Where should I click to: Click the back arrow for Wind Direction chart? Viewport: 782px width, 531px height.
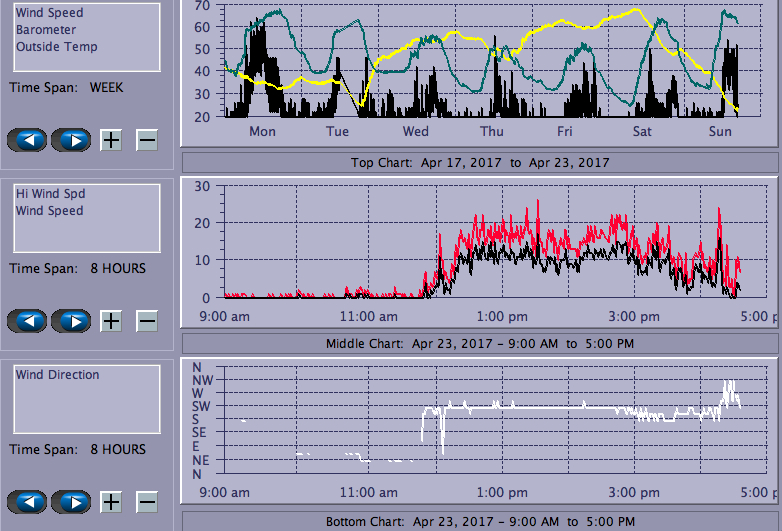pos(27,502)
